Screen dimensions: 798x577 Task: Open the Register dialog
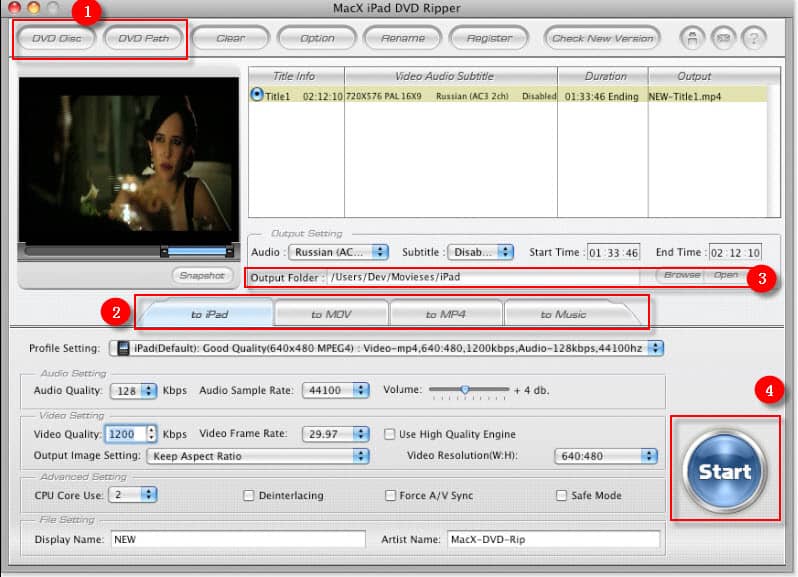(x=490, y=38)
